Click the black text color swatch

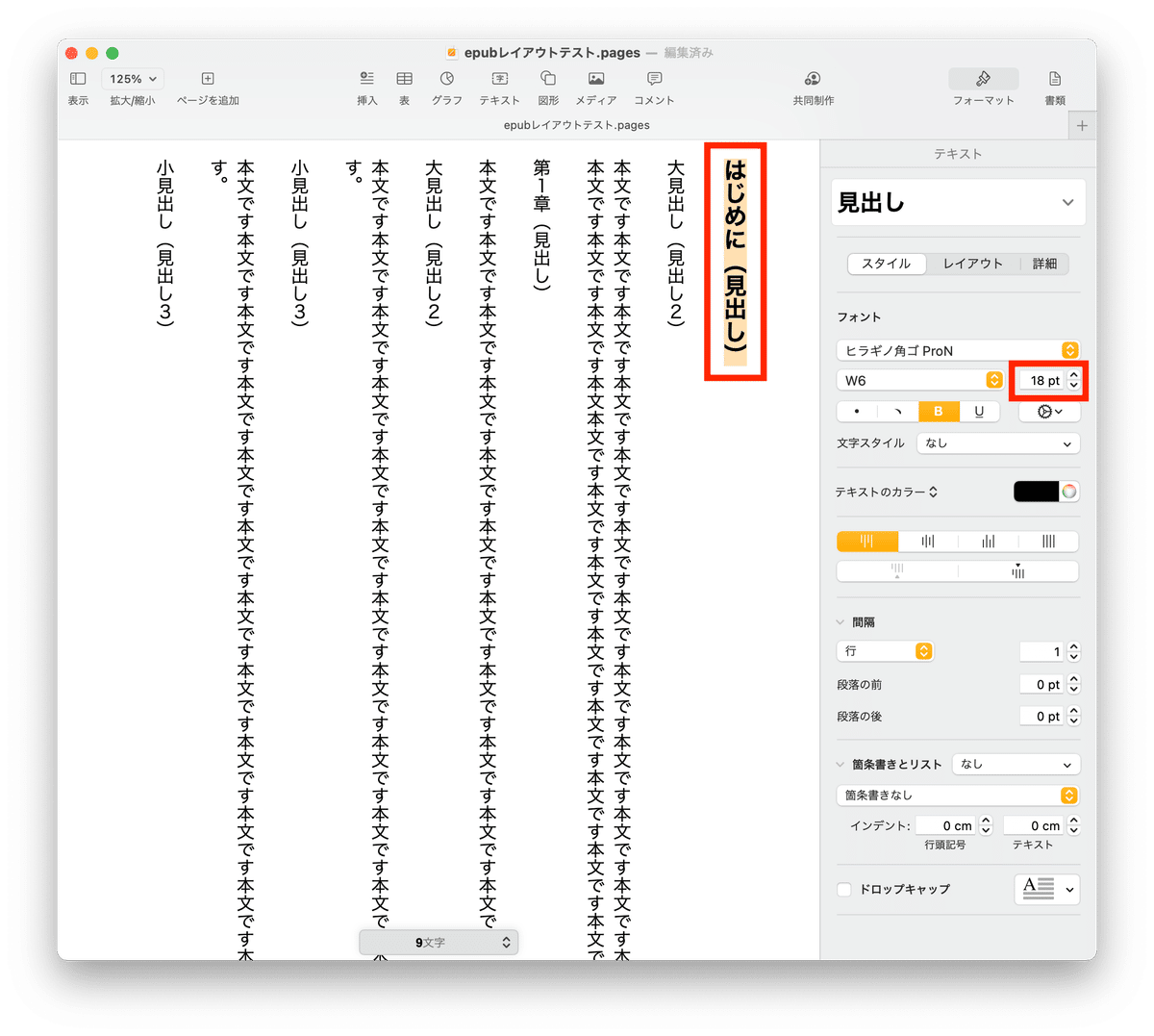pos(1036,492)
